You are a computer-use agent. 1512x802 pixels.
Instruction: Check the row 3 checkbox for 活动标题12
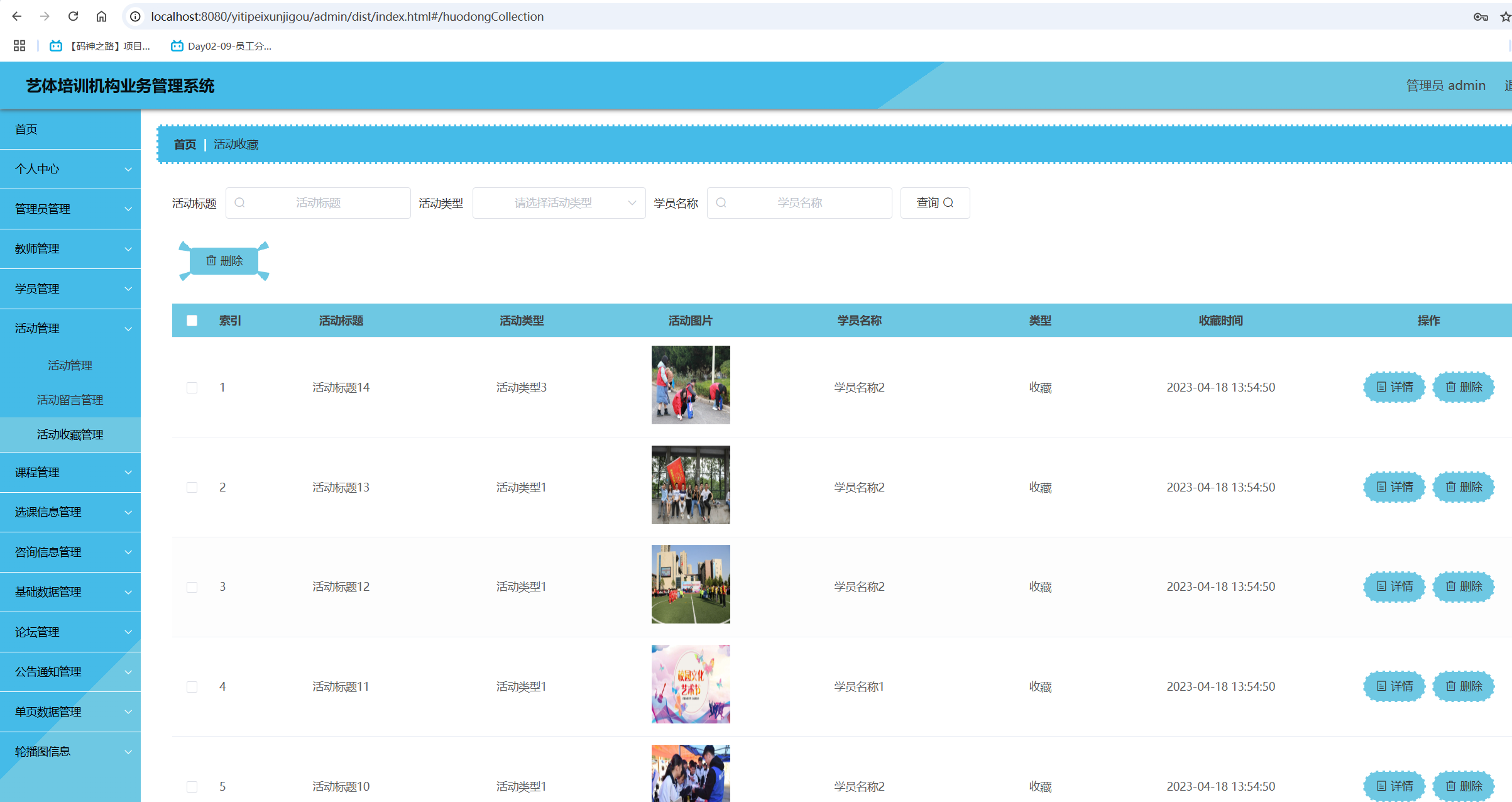[192, 587]
